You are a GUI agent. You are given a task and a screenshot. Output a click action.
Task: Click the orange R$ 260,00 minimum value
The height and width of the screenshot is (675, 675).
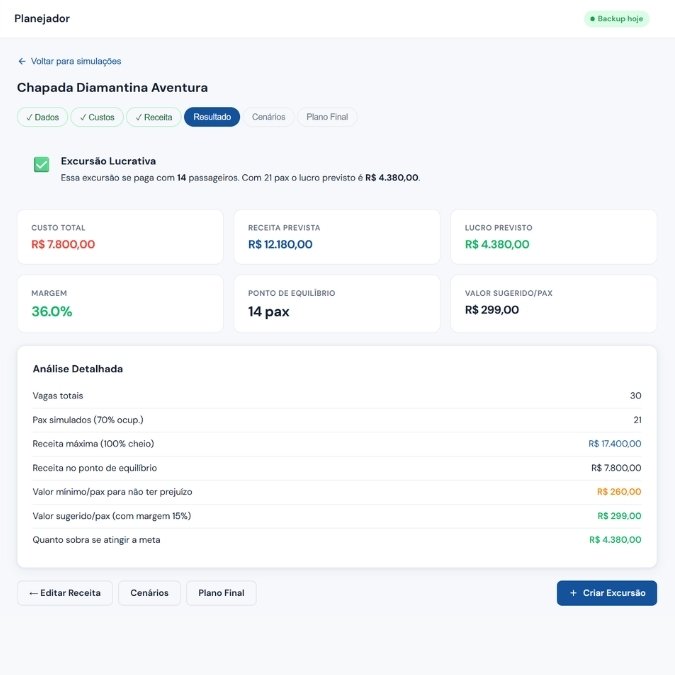coord(619,492)
